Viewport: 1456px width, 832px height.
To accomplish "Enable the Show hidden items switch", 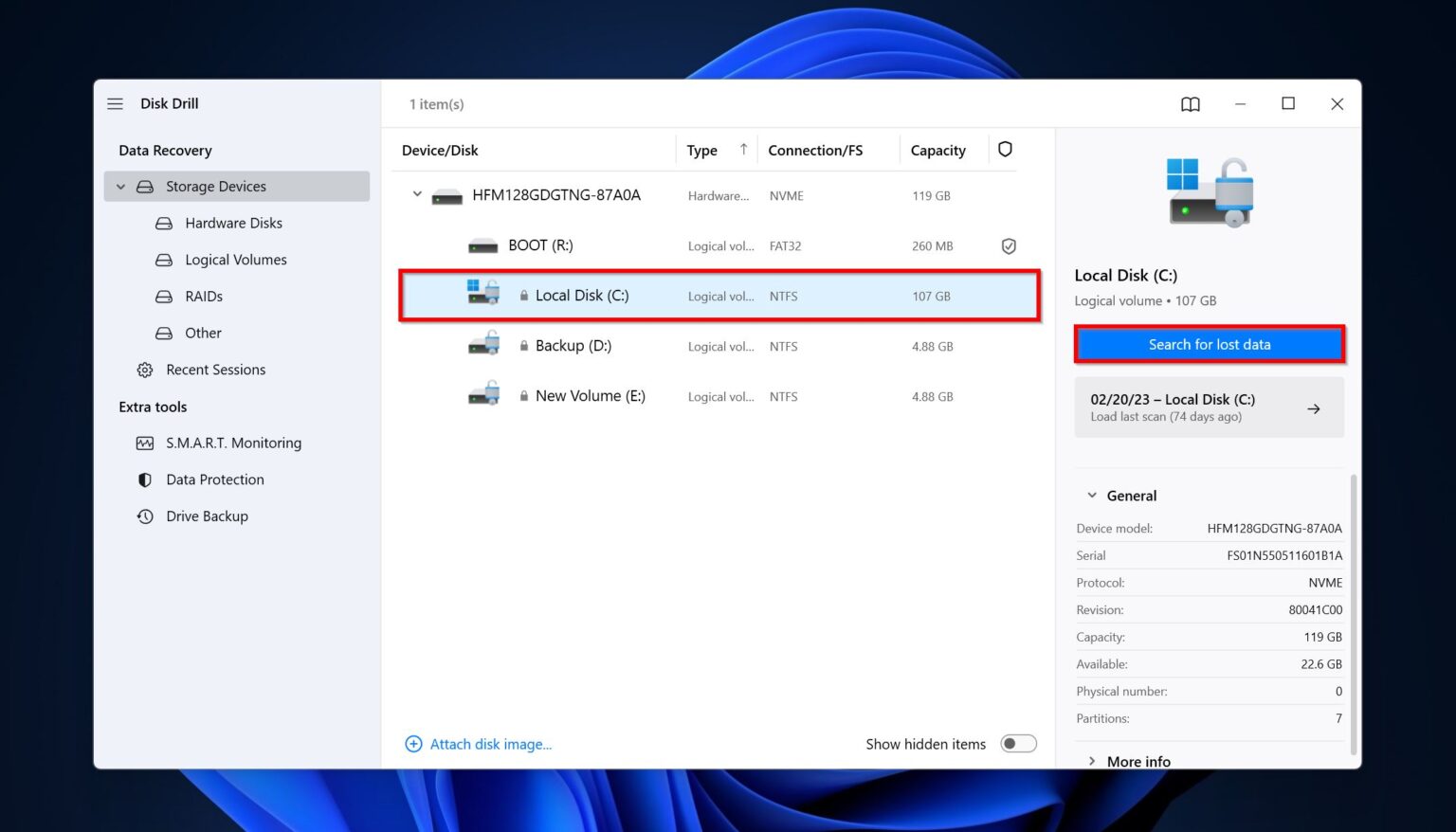I will [1018, 744].
